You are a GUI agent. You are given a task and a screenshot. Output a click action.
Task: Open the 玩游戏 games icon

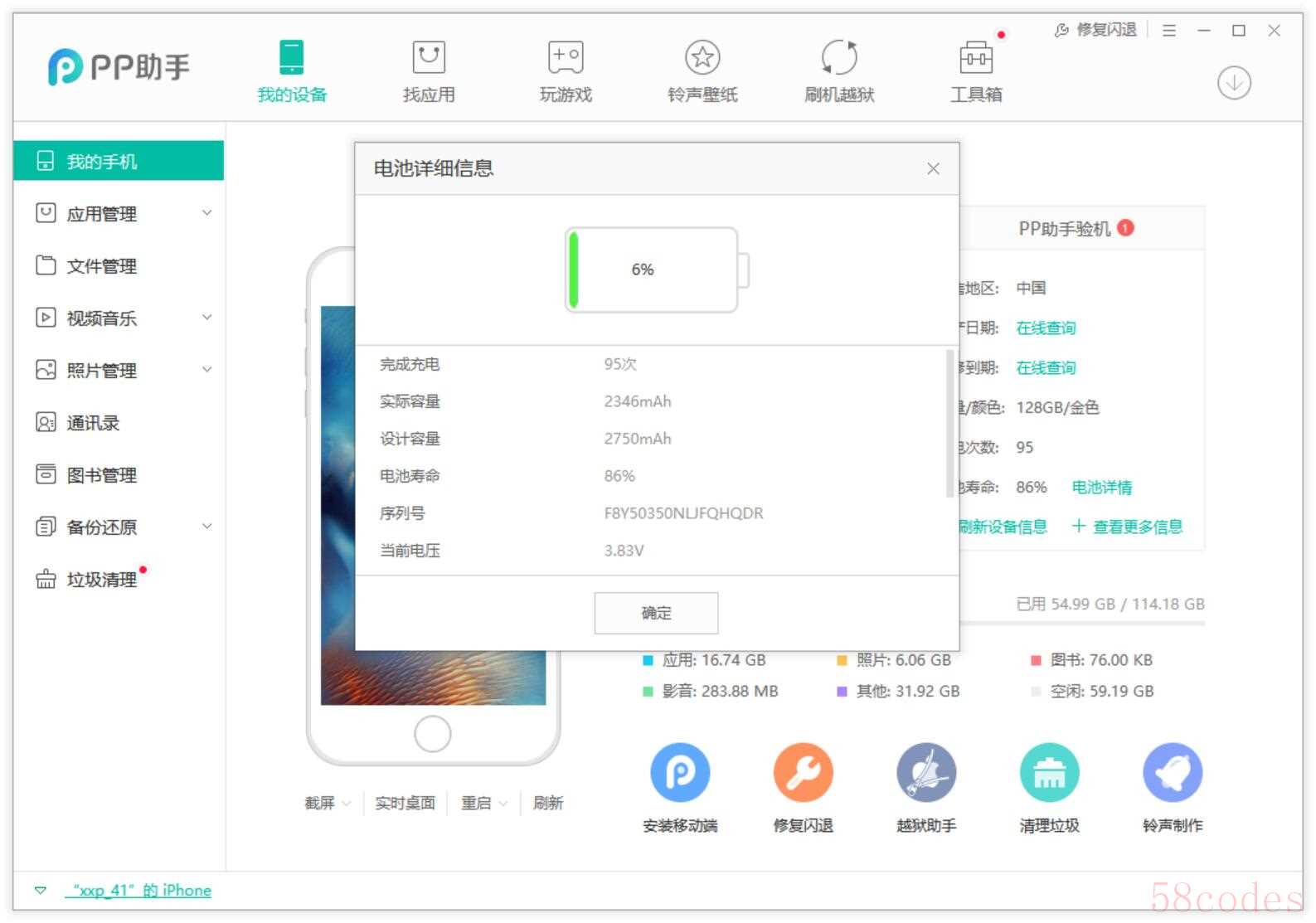coord(566,57)
